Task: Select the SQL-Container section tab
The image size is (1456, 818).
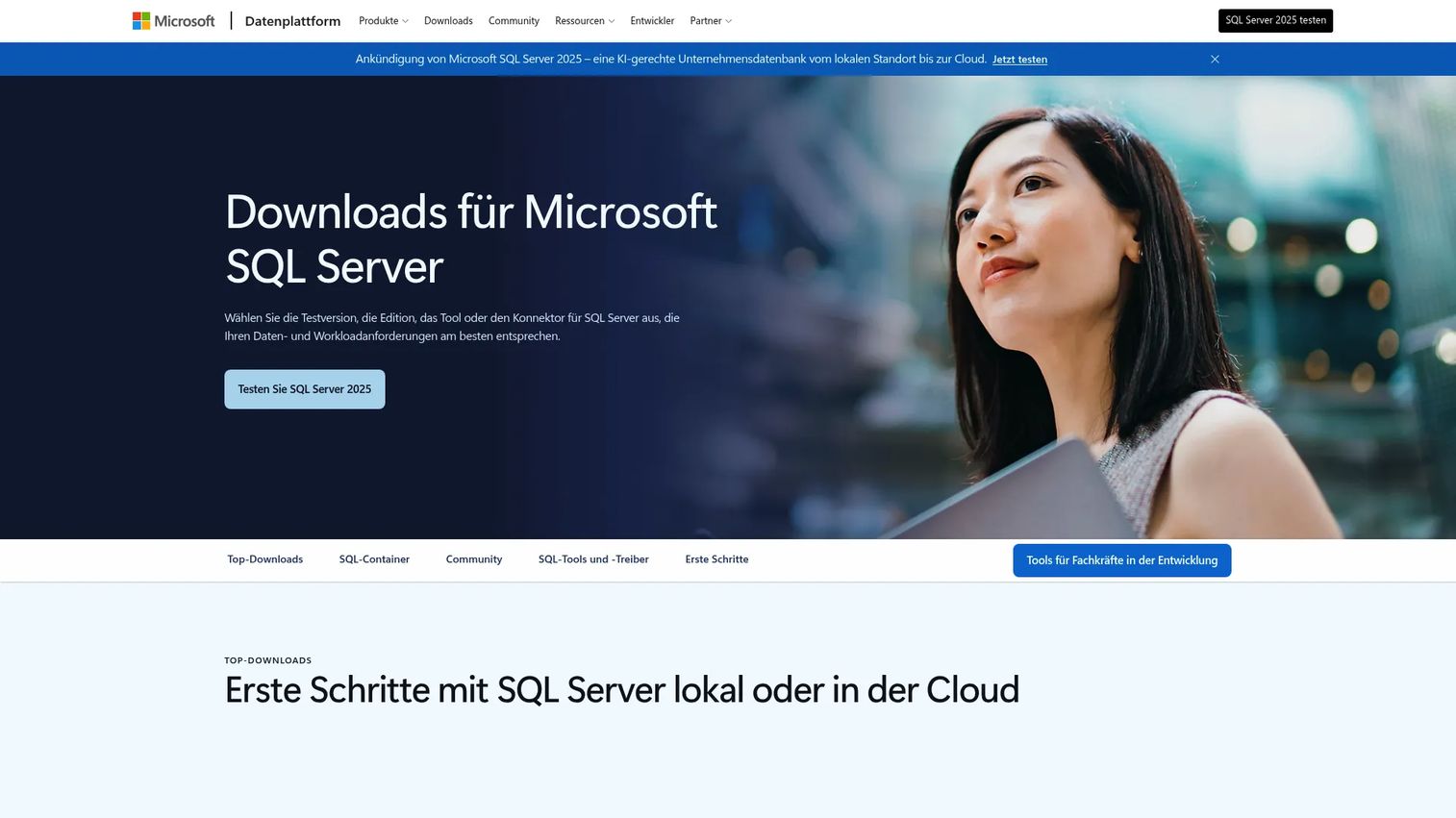Action: point(374,559)
